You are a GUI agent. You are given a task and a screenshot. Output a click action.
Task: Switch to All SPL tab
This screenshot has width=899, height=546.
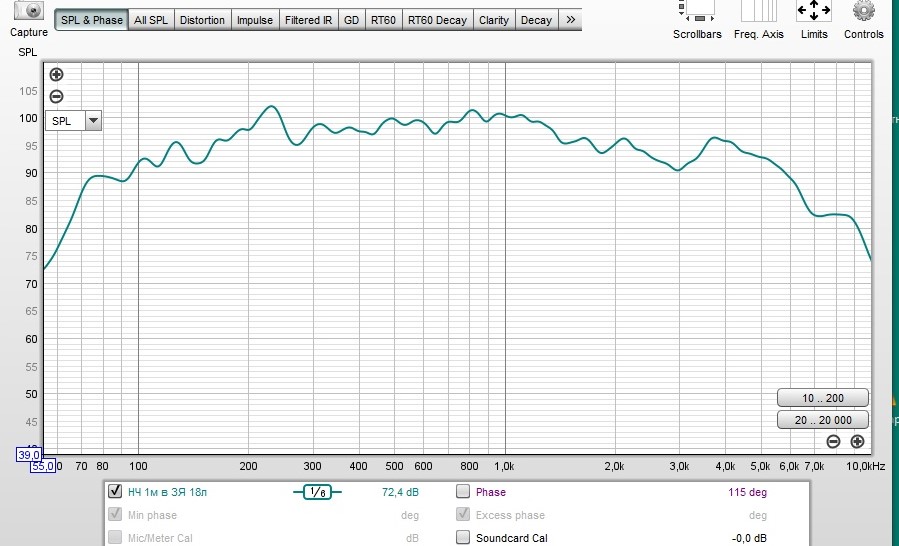tap(151, 20)
